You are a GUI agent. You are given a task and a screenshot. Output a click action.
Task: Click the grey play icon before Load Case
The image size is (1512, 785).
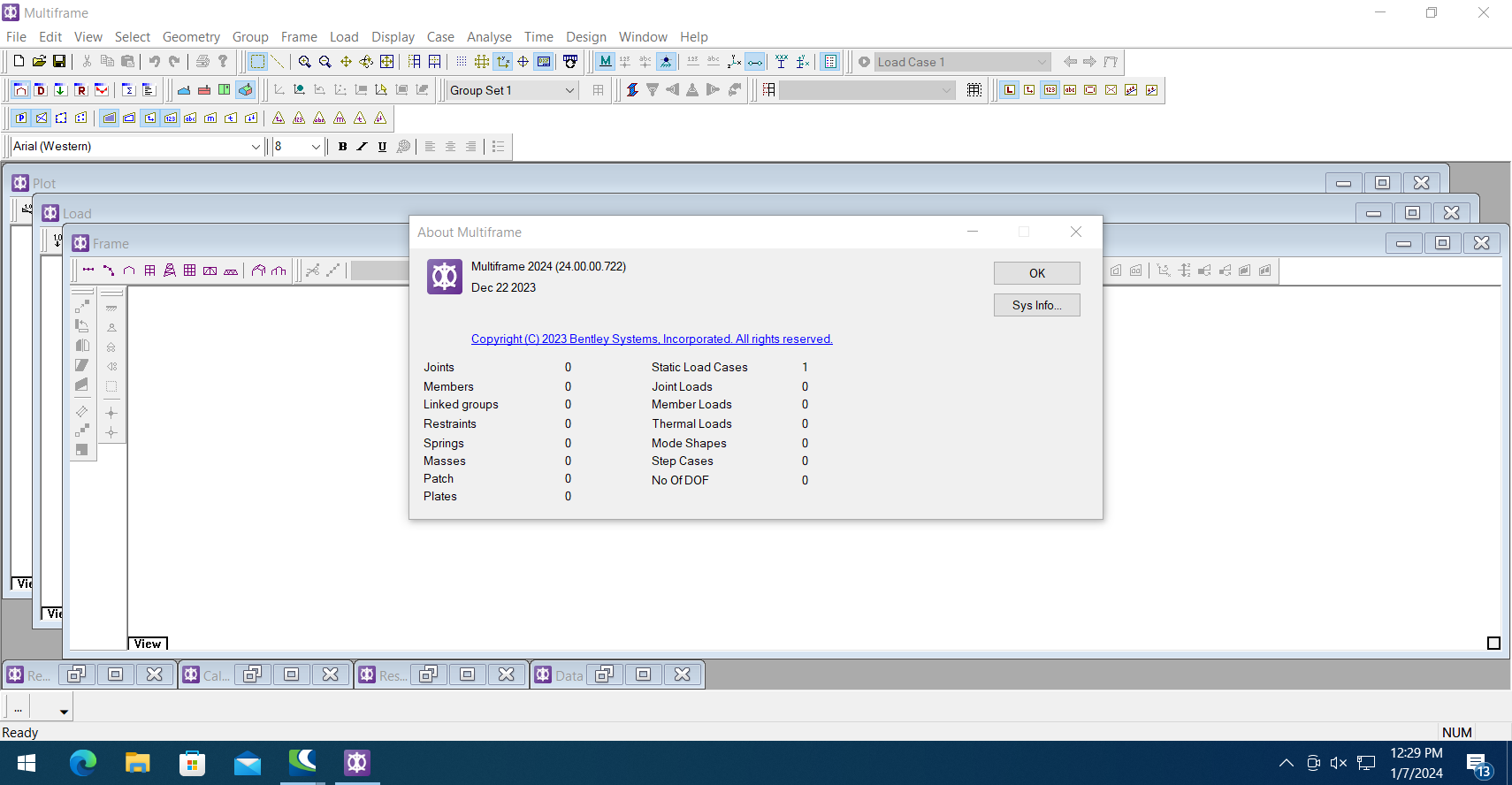pyautogui.click(x=865, y=62)
